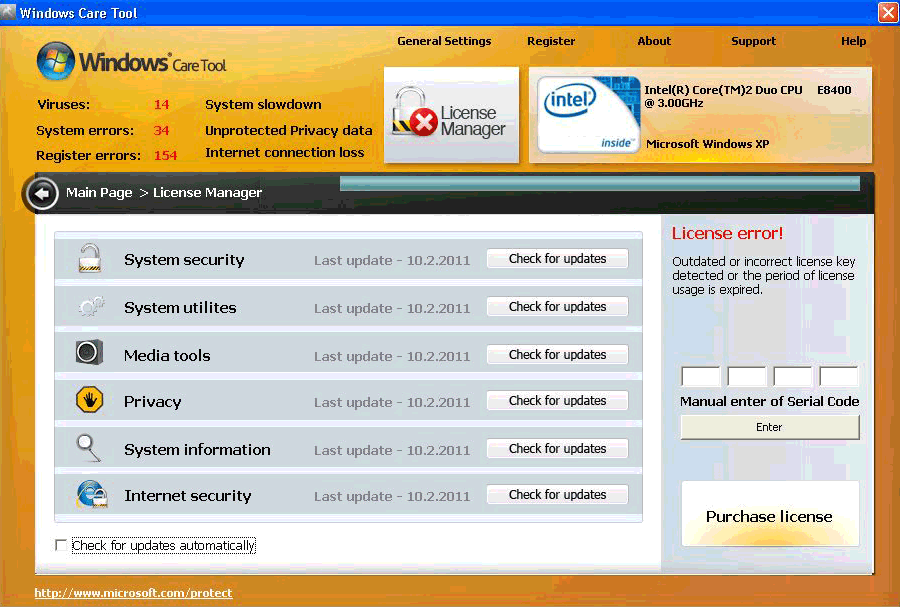Open the Support menu item
Image resolution: width=900 pixels, height=607 pixels.
click(753, 41)
